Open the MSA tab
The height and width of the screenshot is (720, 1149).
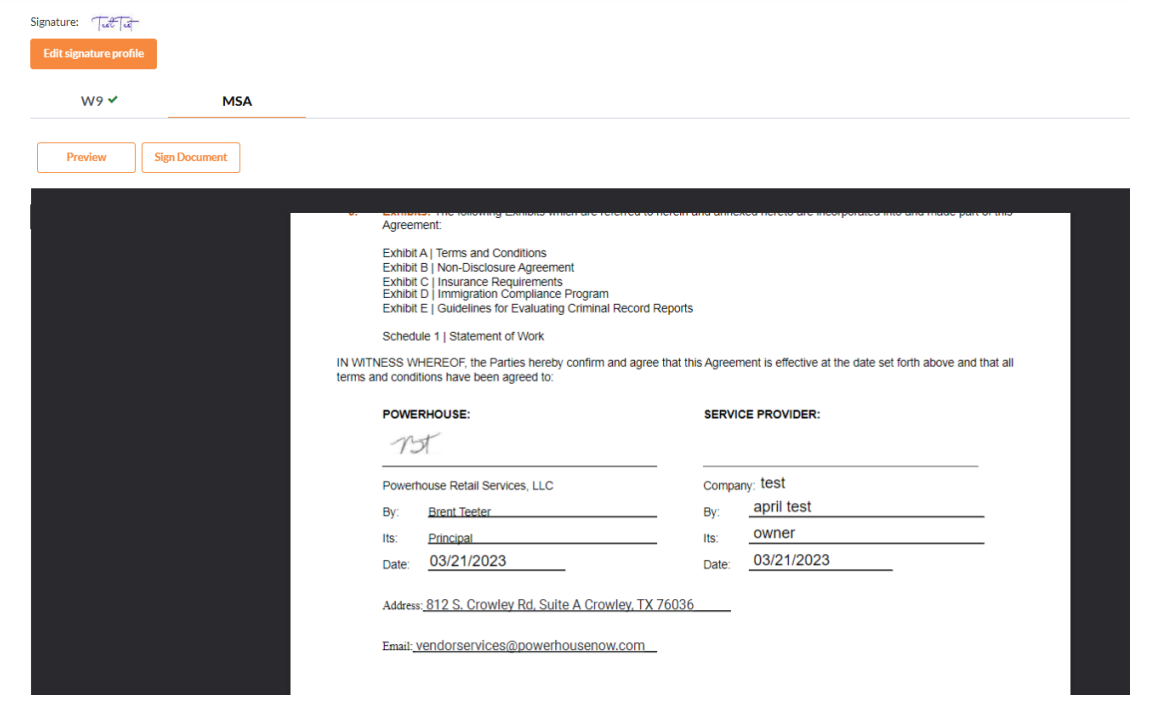coord(237,101)
